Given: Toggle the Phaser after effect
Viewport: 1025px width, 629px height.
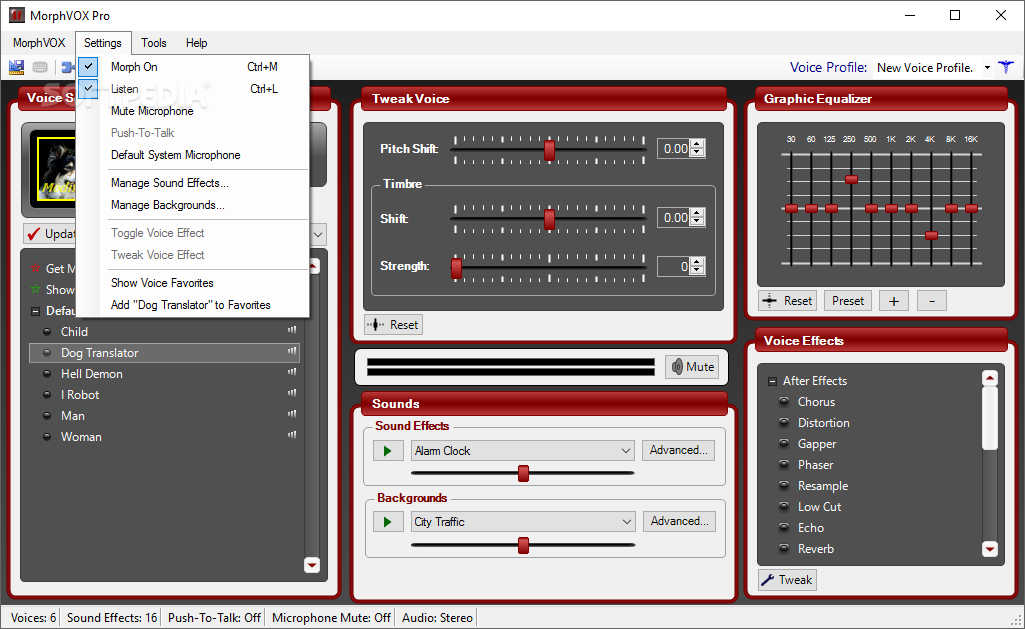Looking at the screenshot, I should pyautogui.click(x=784, y=464).
